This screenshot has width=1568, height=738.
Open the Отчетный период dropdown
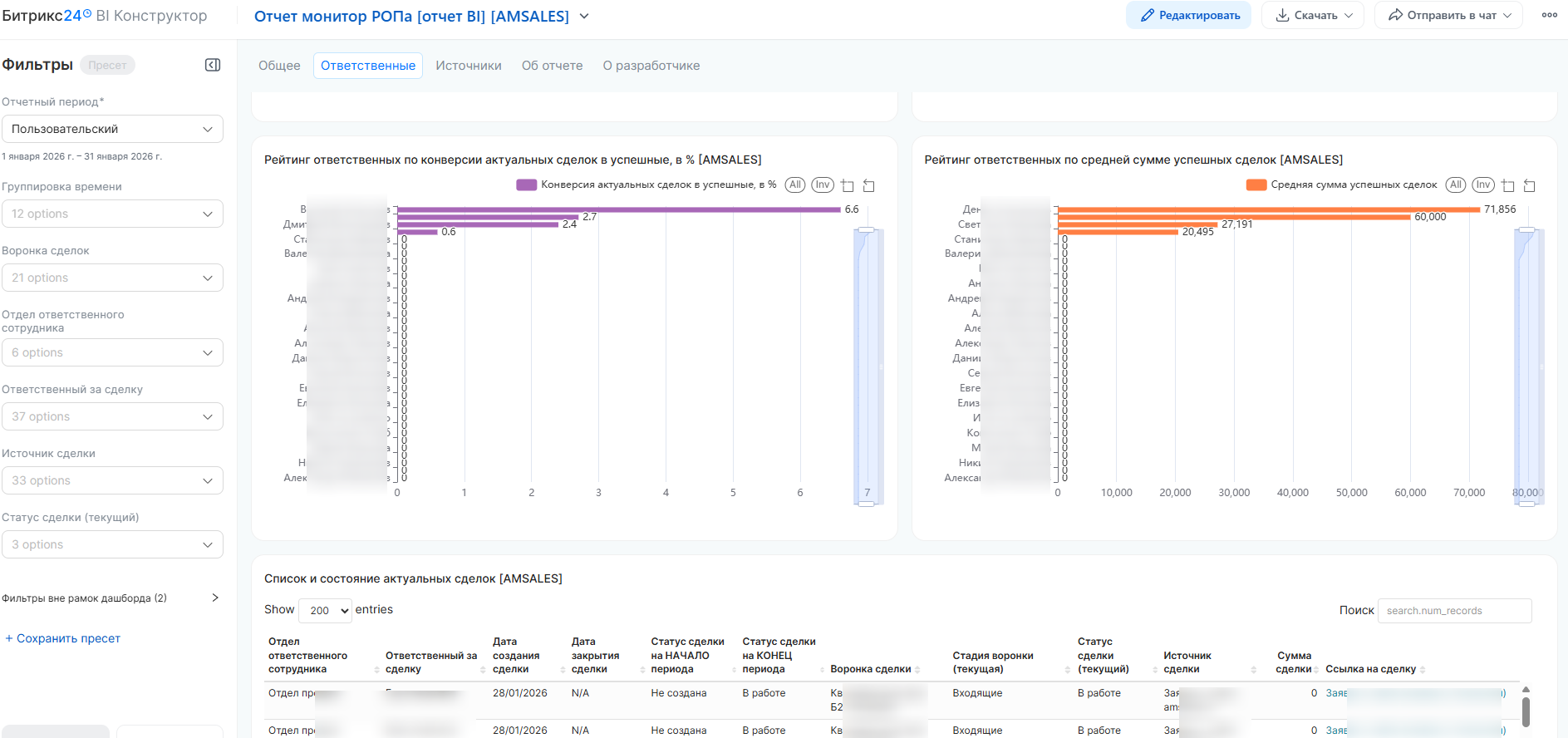[112, 129]
